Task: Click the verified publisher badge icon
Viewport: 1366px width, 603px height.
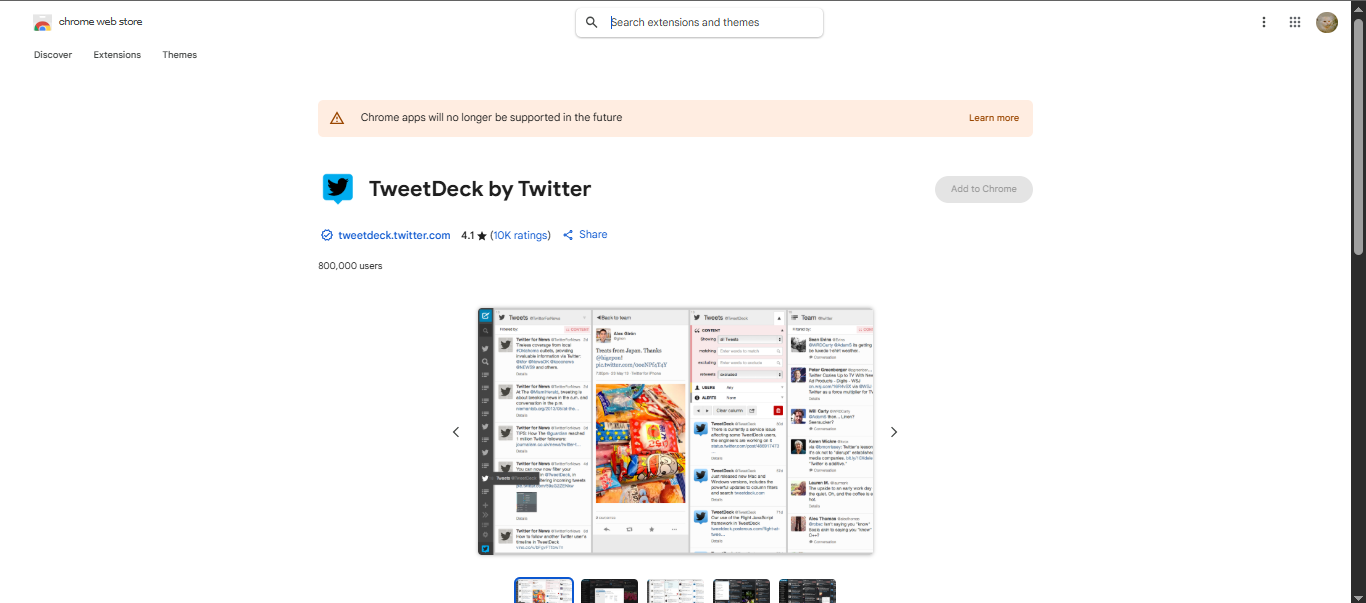Action: pos(326,236)
